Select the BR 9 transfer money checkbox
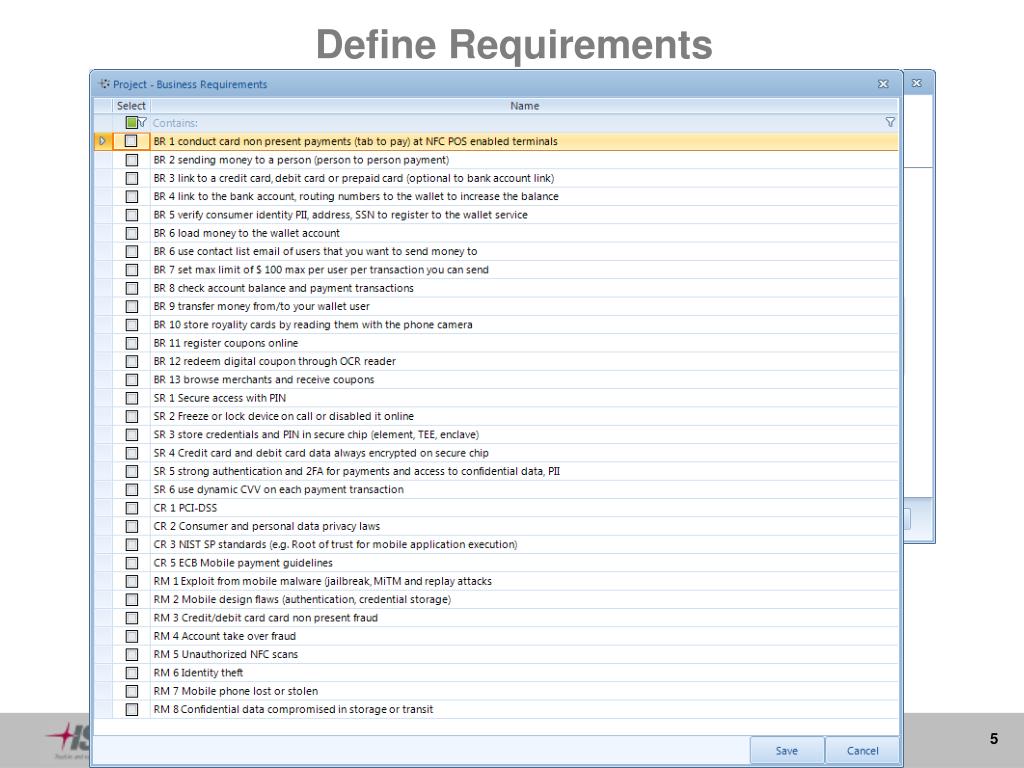 click(x=132, y=306)
